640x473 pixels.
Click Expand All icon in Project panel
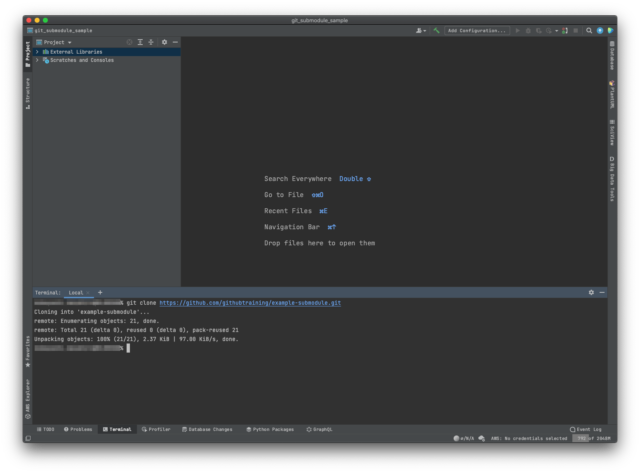[140, 42]
